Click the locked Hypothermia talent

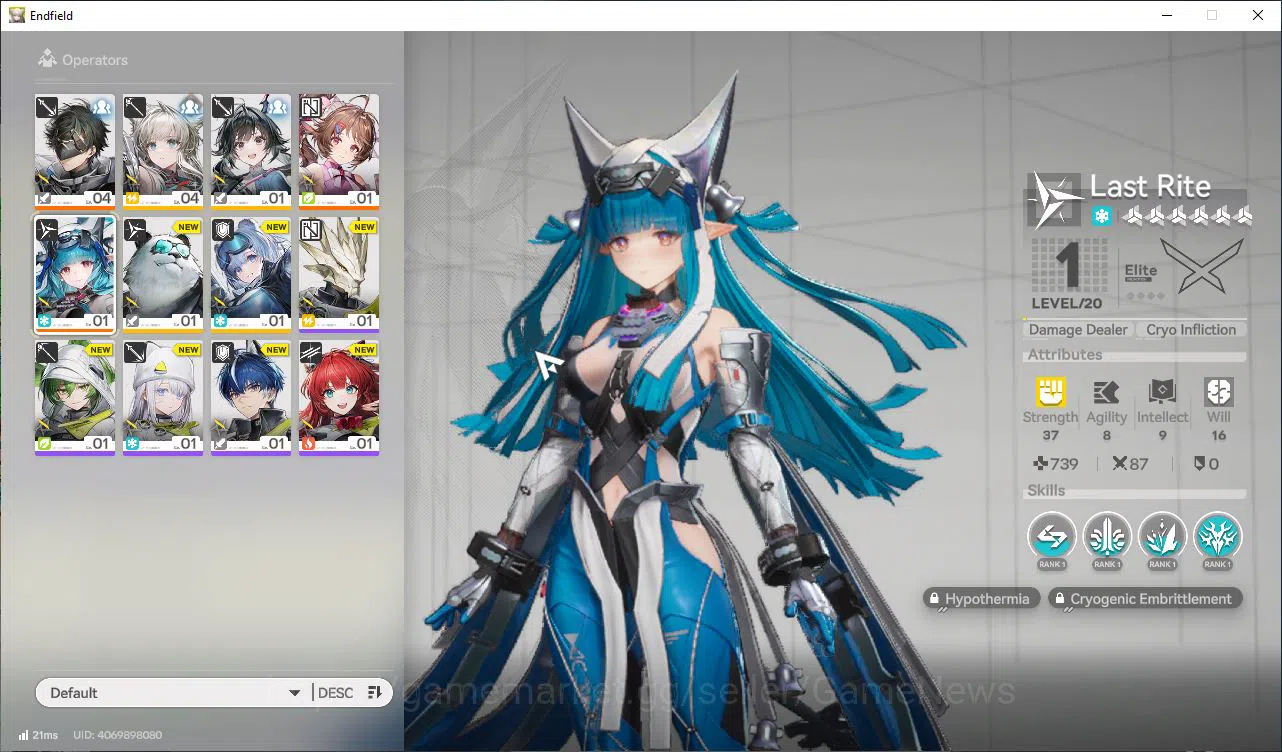click(980, 599)
